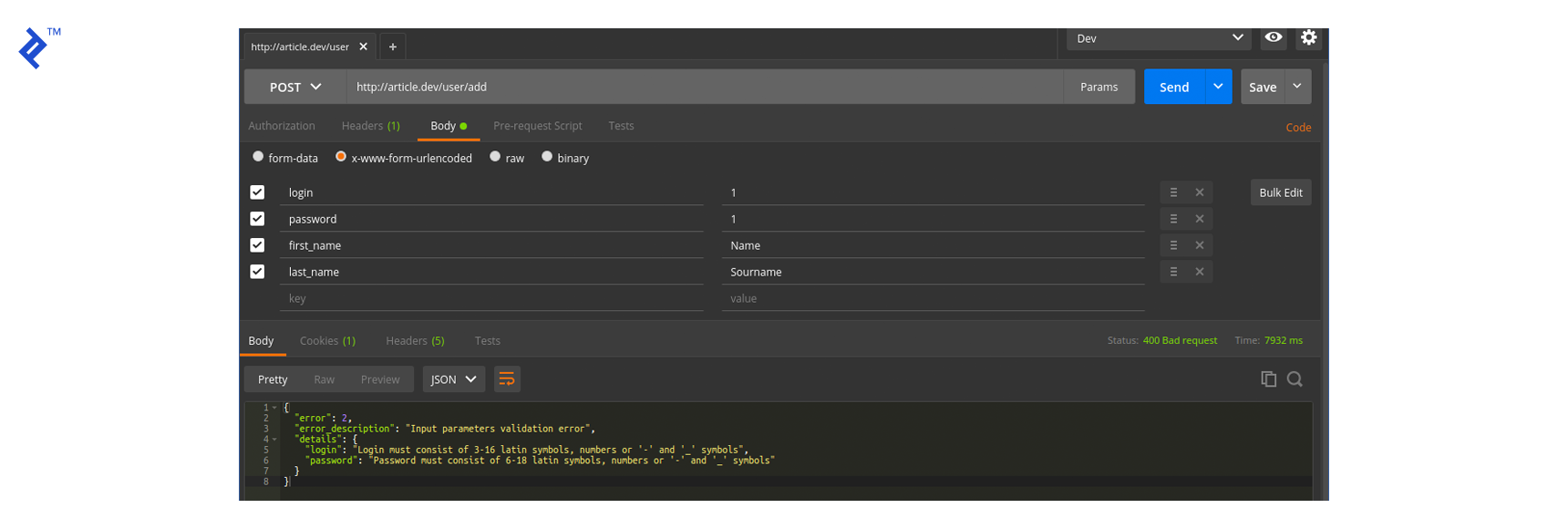The image size is (1568, 529).
Task: Open the POST method dropdown
Action: (x=295, y=87)
